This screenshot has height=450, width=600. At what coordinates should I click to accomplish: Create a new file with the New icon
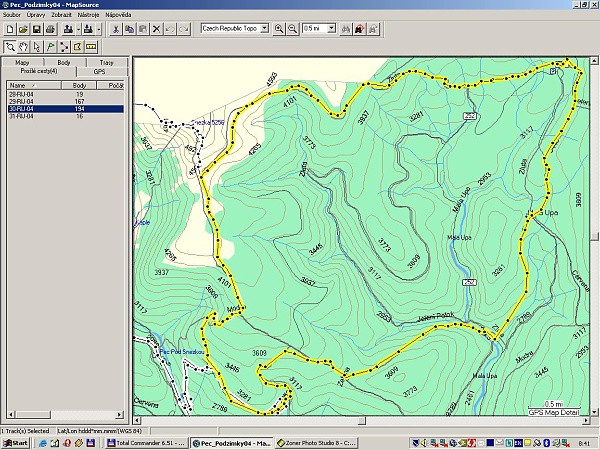pos(10,29)
